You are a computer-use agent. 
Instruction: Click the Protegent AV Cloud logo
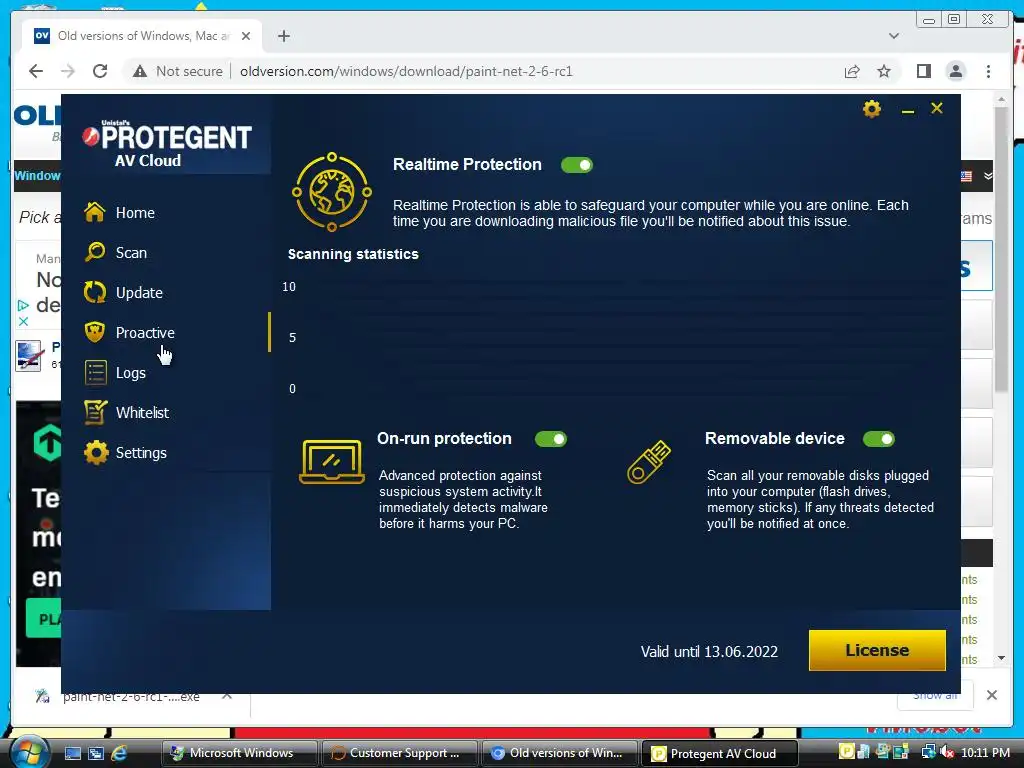point(167,144)
